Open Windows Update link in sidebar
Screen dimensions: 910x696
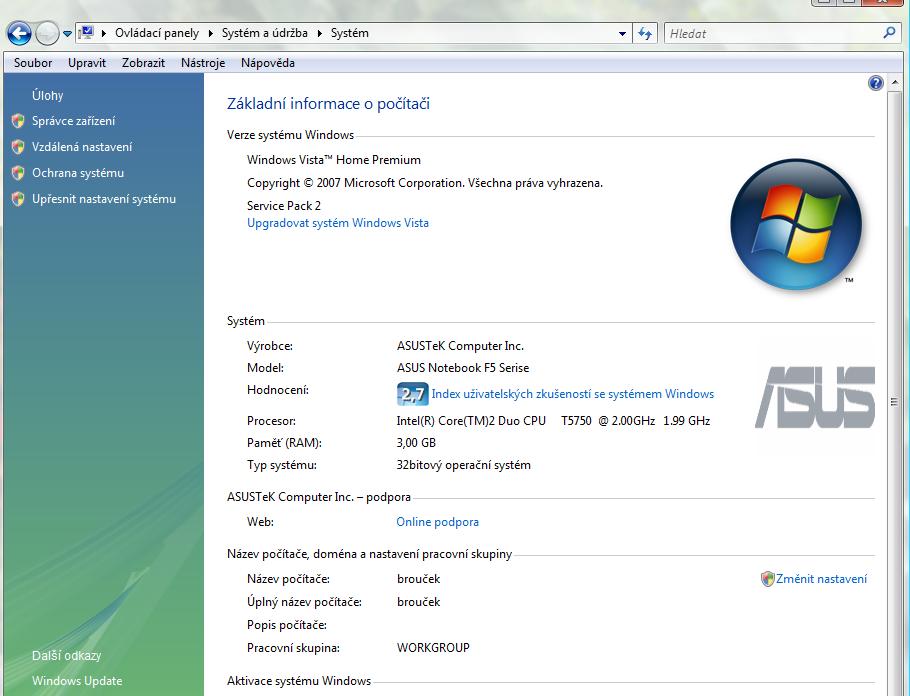click(77, 681)
